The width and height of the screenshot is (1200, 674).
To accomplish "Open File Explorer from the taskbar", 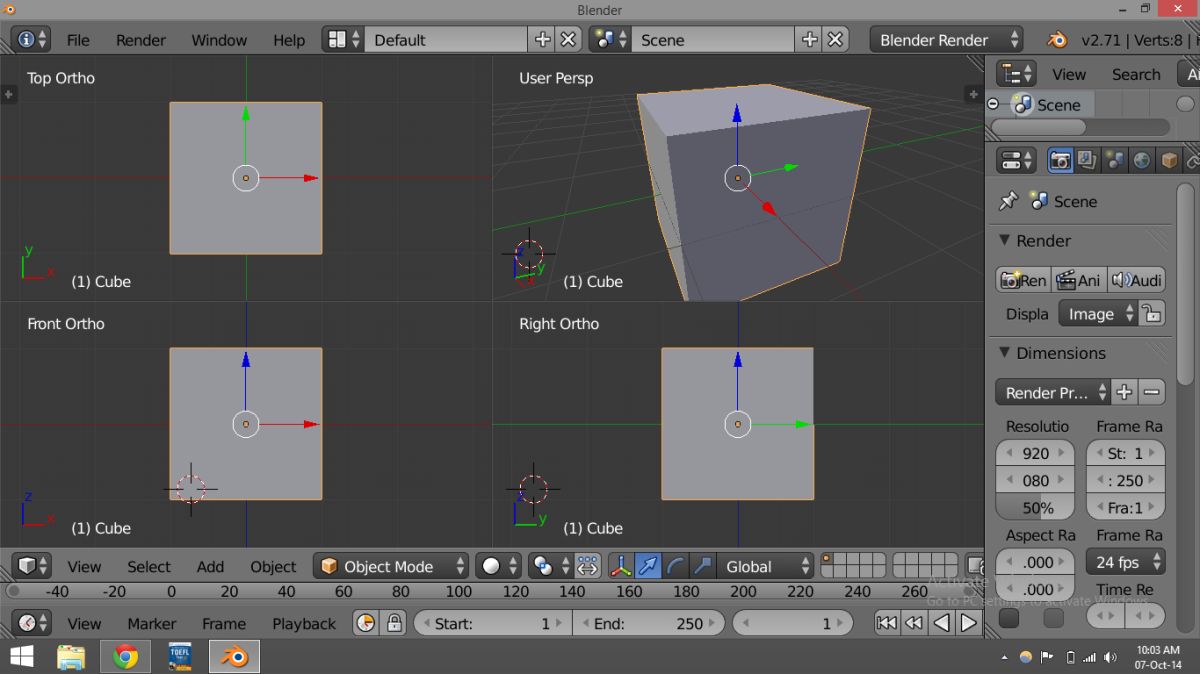I will [x=71, y=657].
